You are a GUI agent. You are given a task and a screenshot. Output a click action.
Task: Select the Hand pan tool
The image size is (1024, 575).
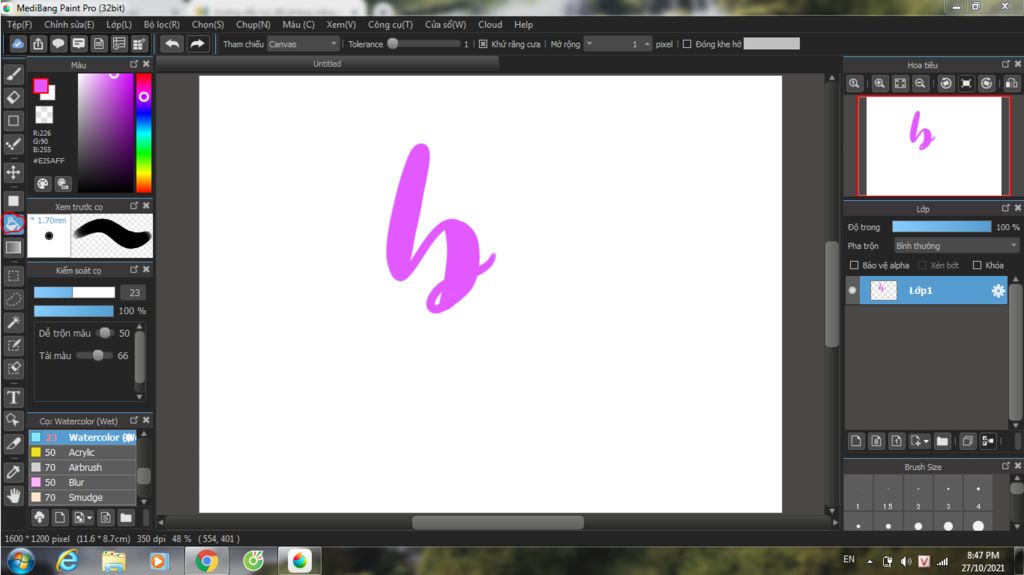tap(13, 495)
